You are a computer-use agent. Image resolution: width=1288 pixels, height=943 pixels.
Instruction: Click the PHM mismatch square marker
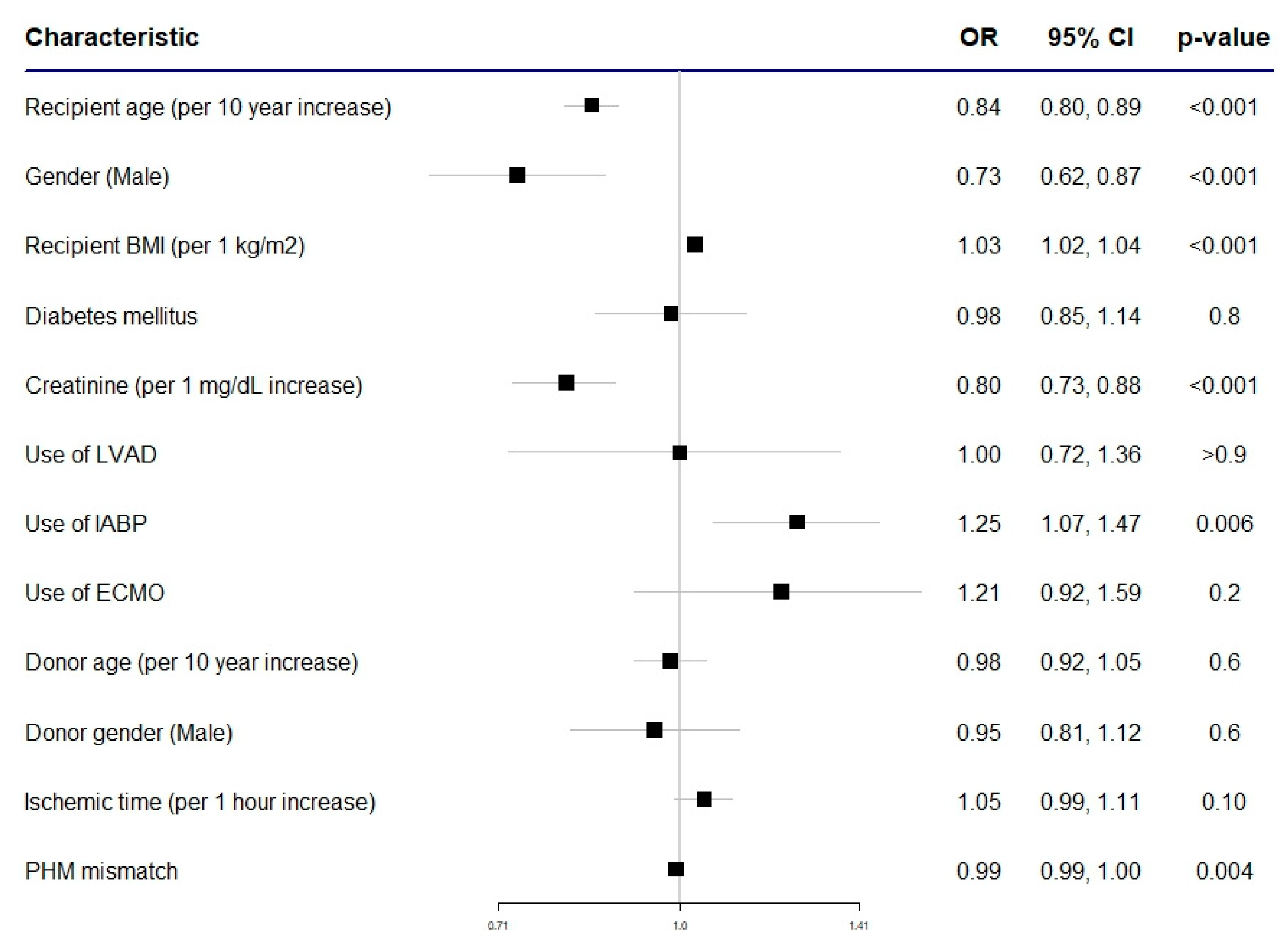675,869
